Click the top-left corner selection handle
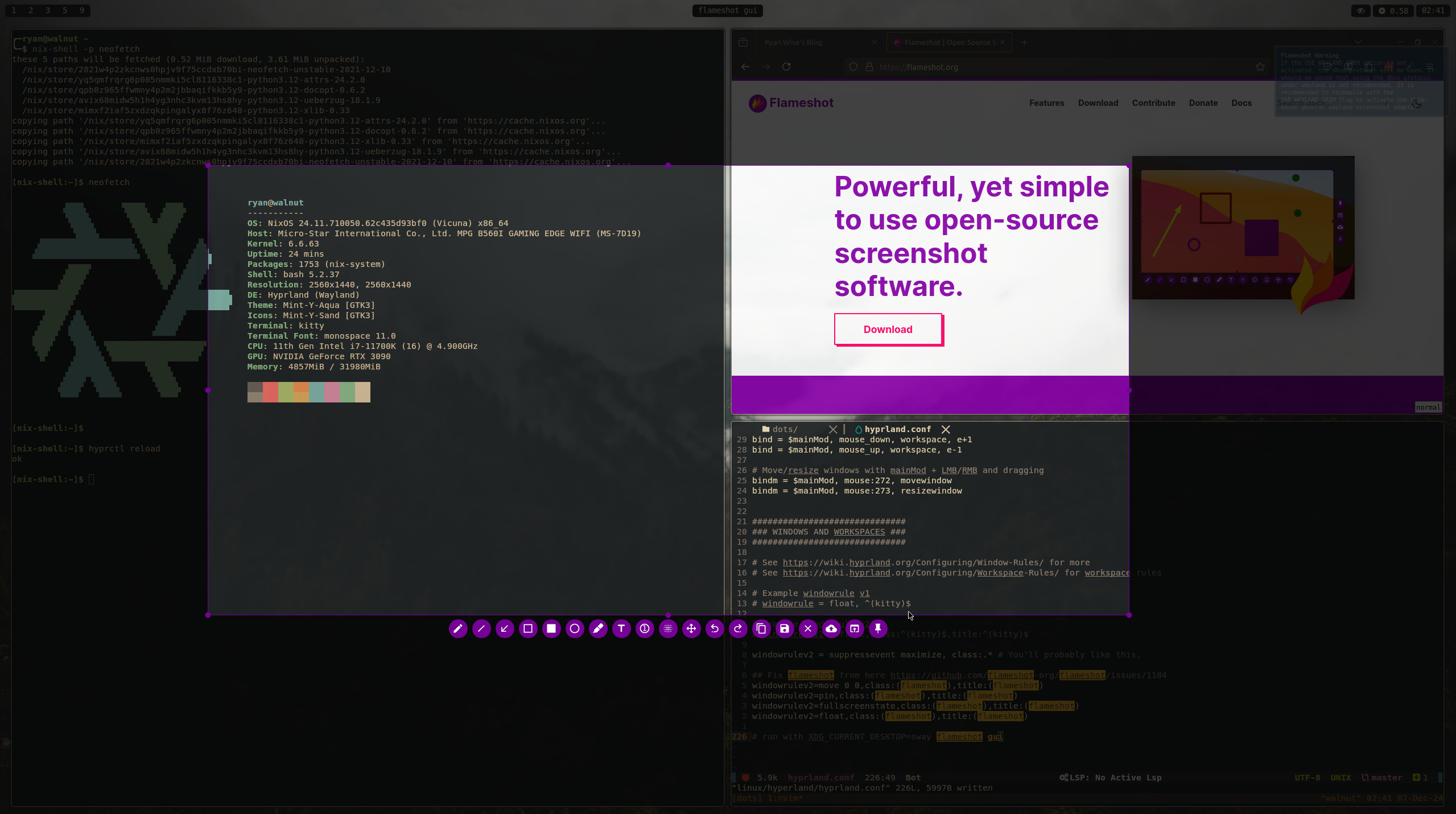1456x814 pixels. click(x=208, y=165)
